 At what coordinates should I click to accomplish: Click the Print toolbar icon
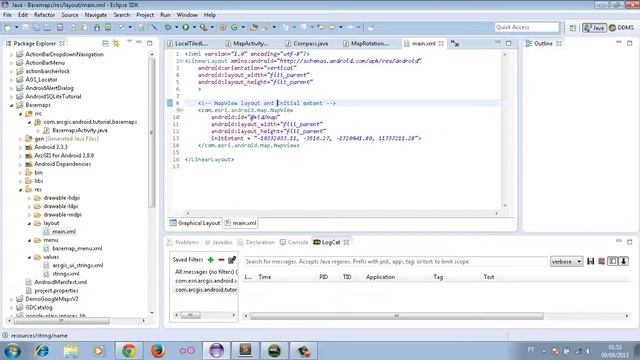47,27
